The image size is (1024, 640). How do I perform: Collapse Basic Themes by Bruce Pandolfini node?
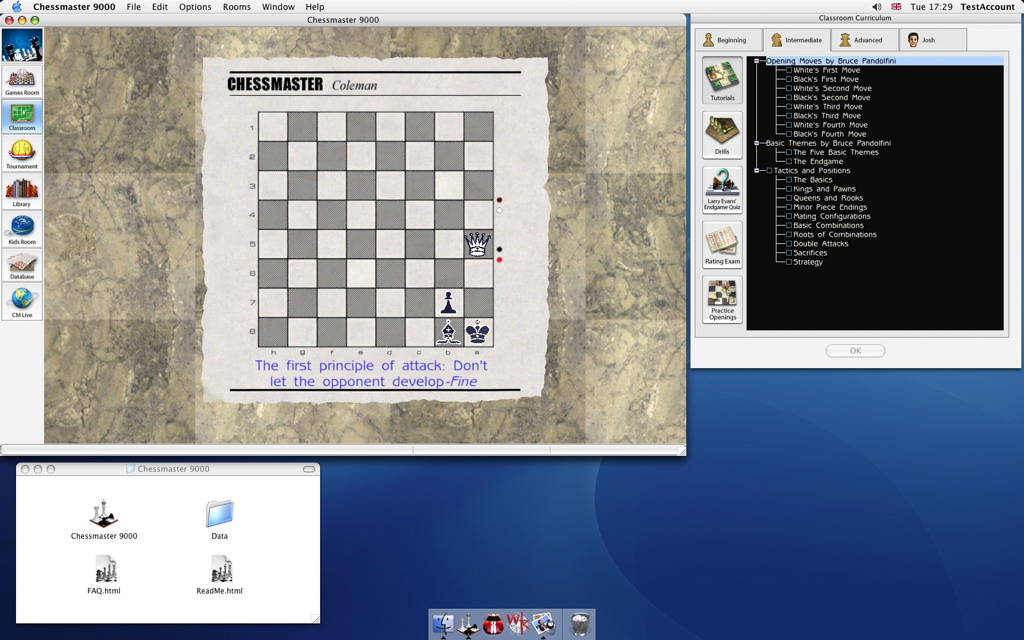click(x=756, y=143)
